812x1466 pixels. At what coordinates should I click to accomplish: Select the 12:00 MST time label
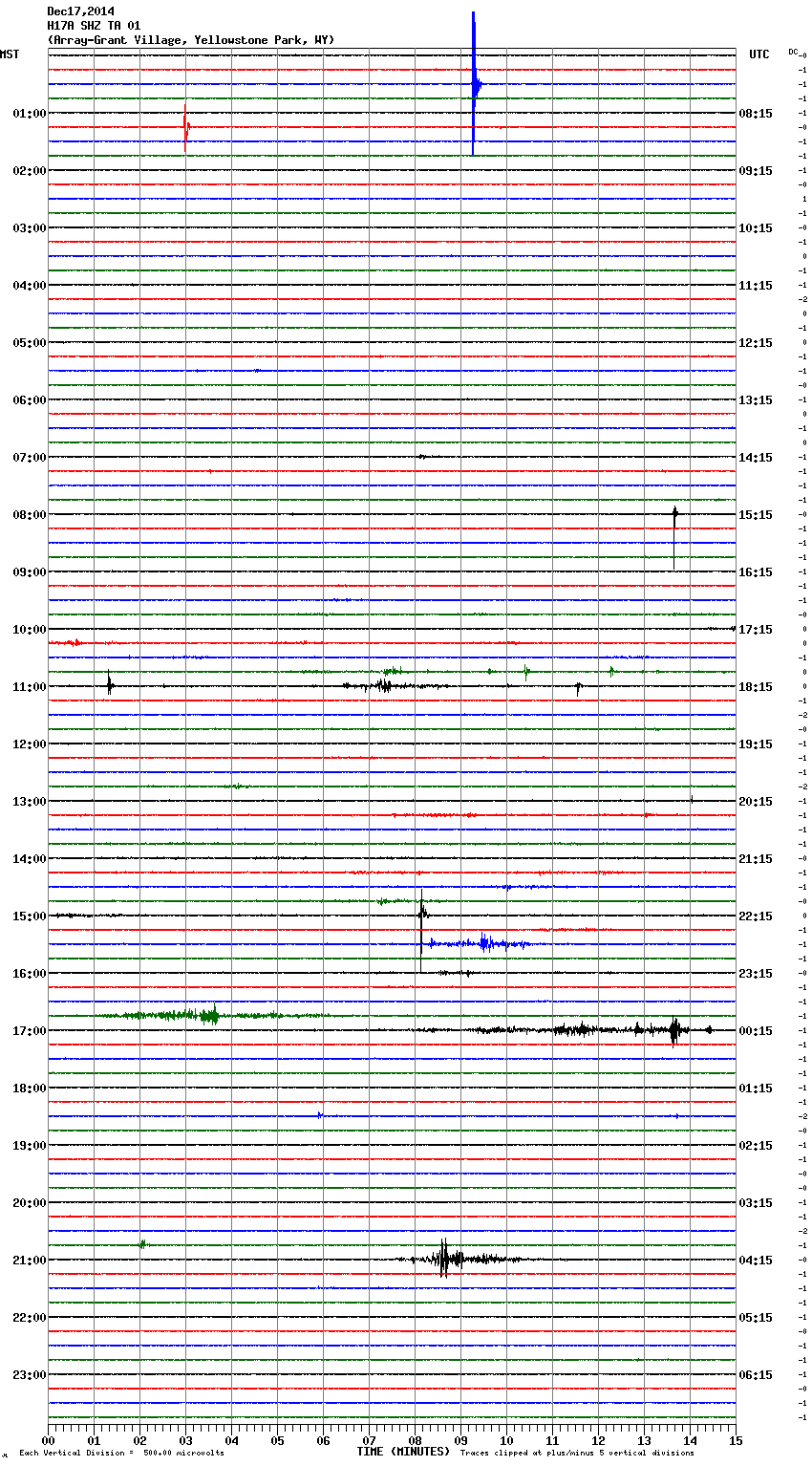pyautogui.click(x=29, y=744)
